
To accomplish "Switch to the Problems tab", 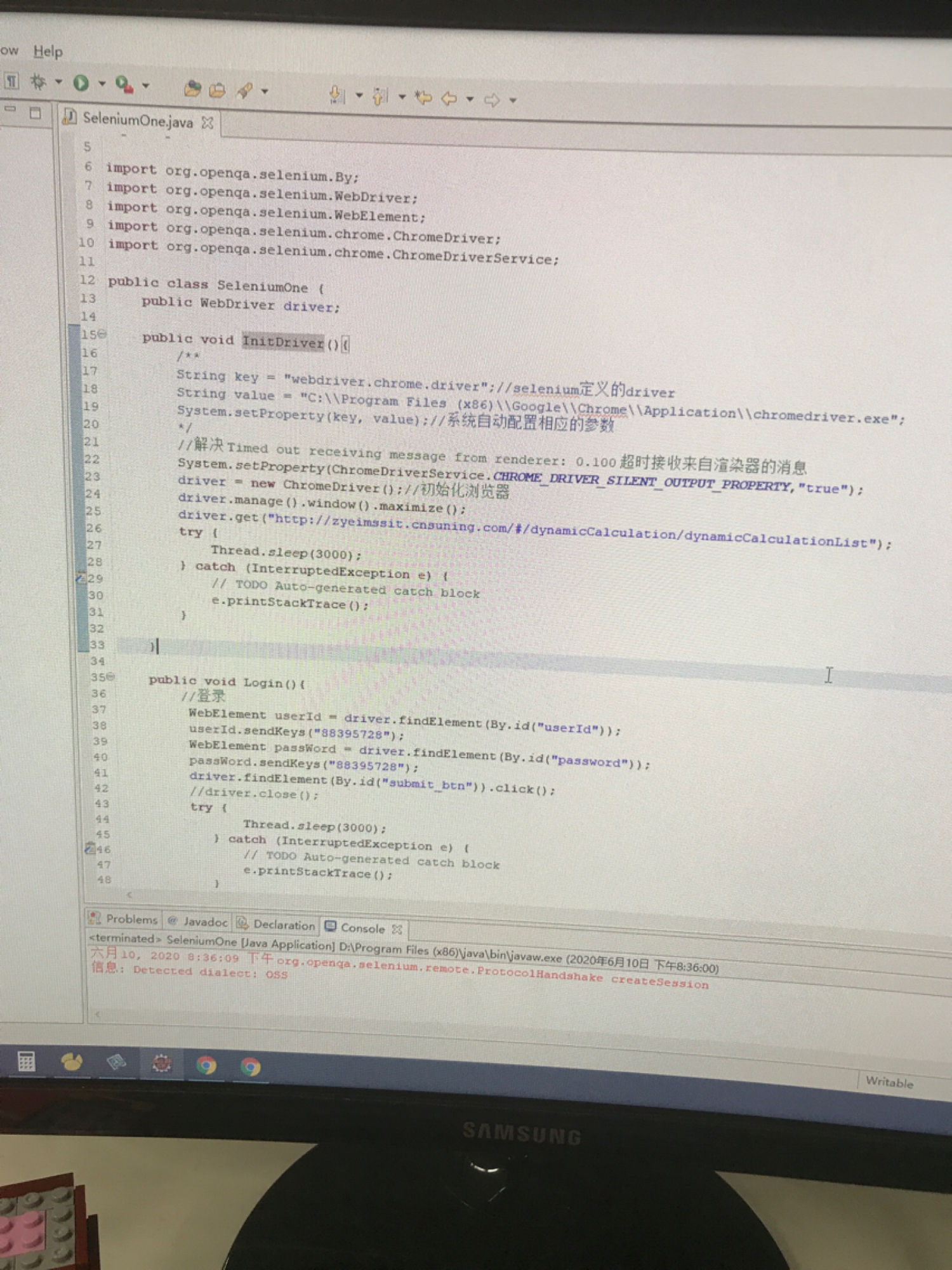I will [x=124, y=918].
